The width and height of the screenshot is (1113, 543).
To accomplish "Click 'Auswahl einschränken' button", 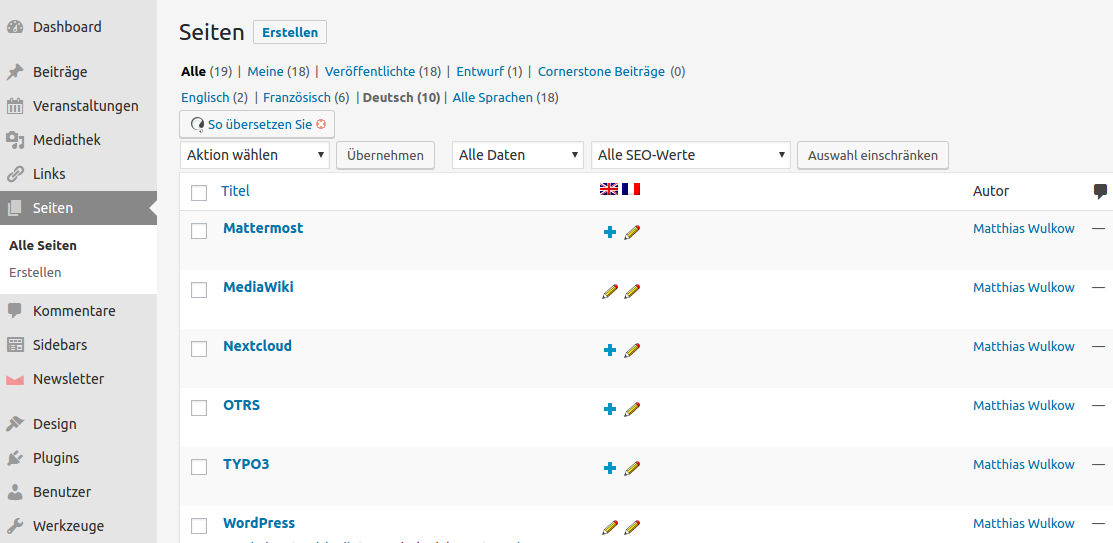I will (x=873, y=155).
